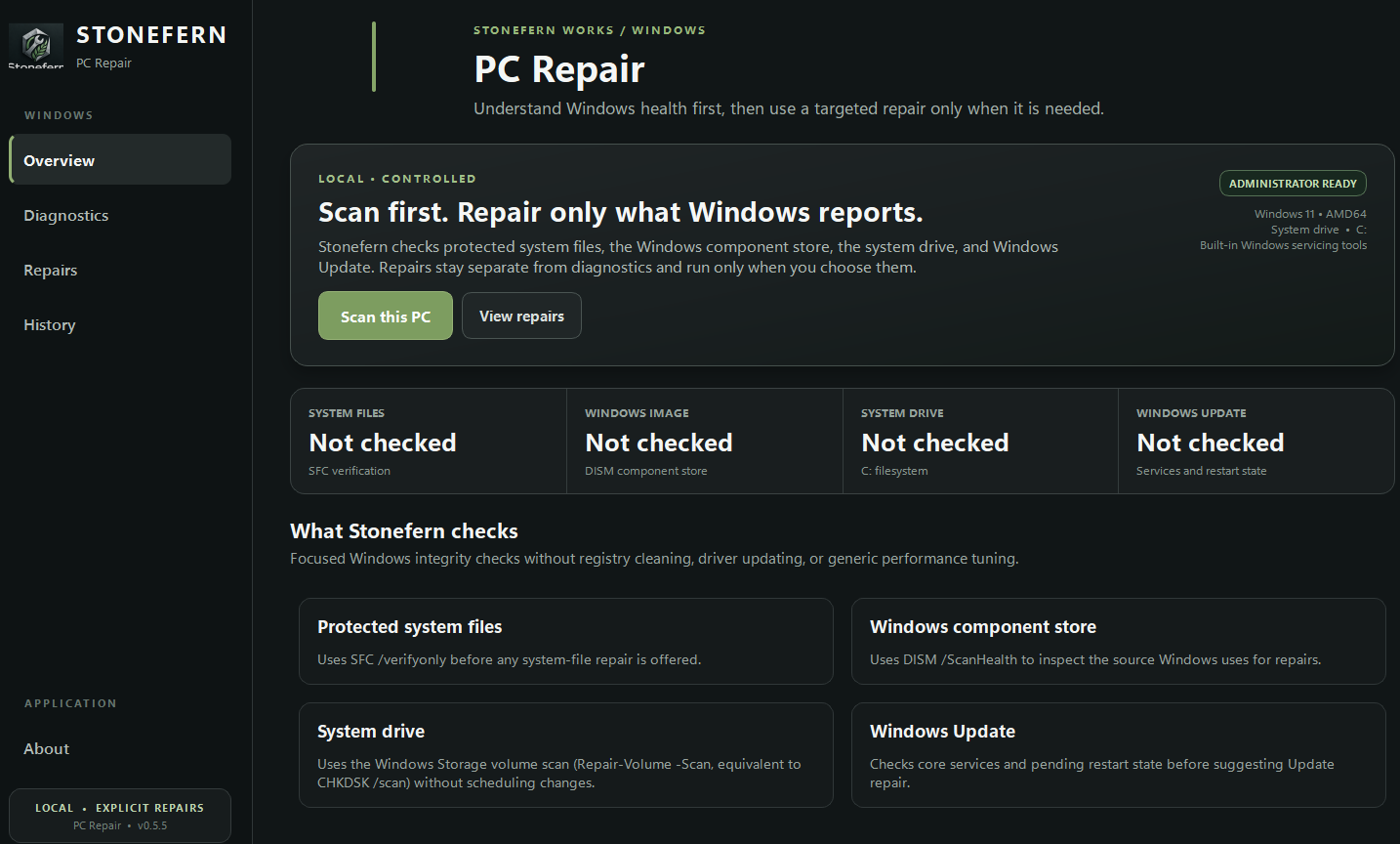Click the 'Local • Explicit Repairs' footer label
This screenshot has width=1400, height=844.
[x=120, y=808]
